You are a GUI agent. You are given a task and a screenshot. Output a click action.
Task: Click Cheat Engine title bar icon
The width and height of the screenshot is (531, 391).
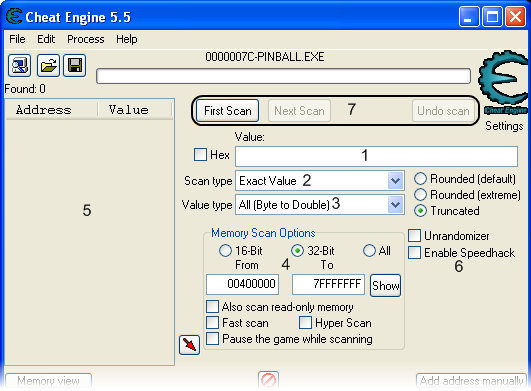tap(14, 16)
